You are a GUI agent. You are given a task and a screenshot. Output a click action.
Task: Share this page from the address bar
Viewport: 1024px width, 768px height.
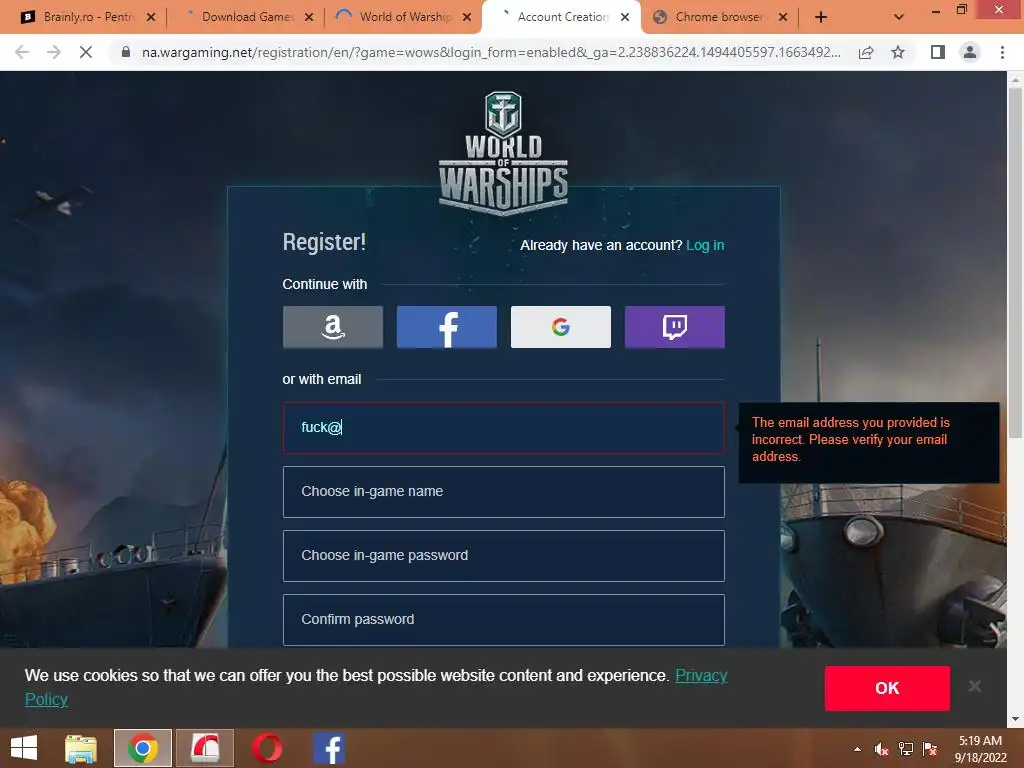tap(866, 52)
